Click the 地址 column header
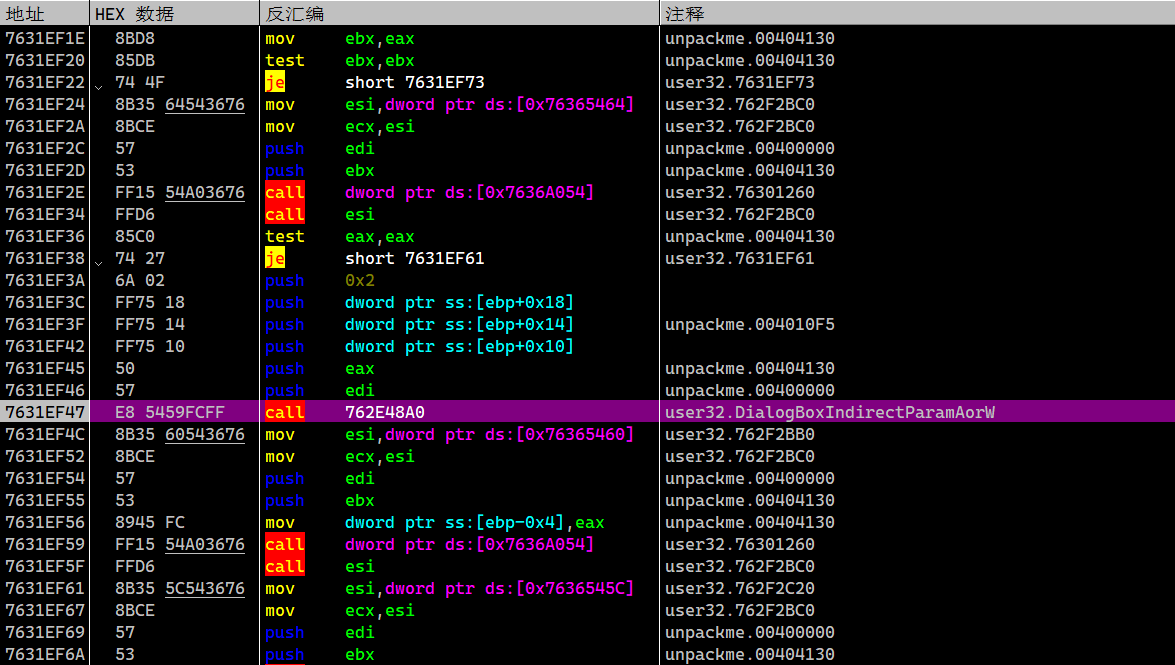This screenshot has width=1175, height=665. point(25,14)
